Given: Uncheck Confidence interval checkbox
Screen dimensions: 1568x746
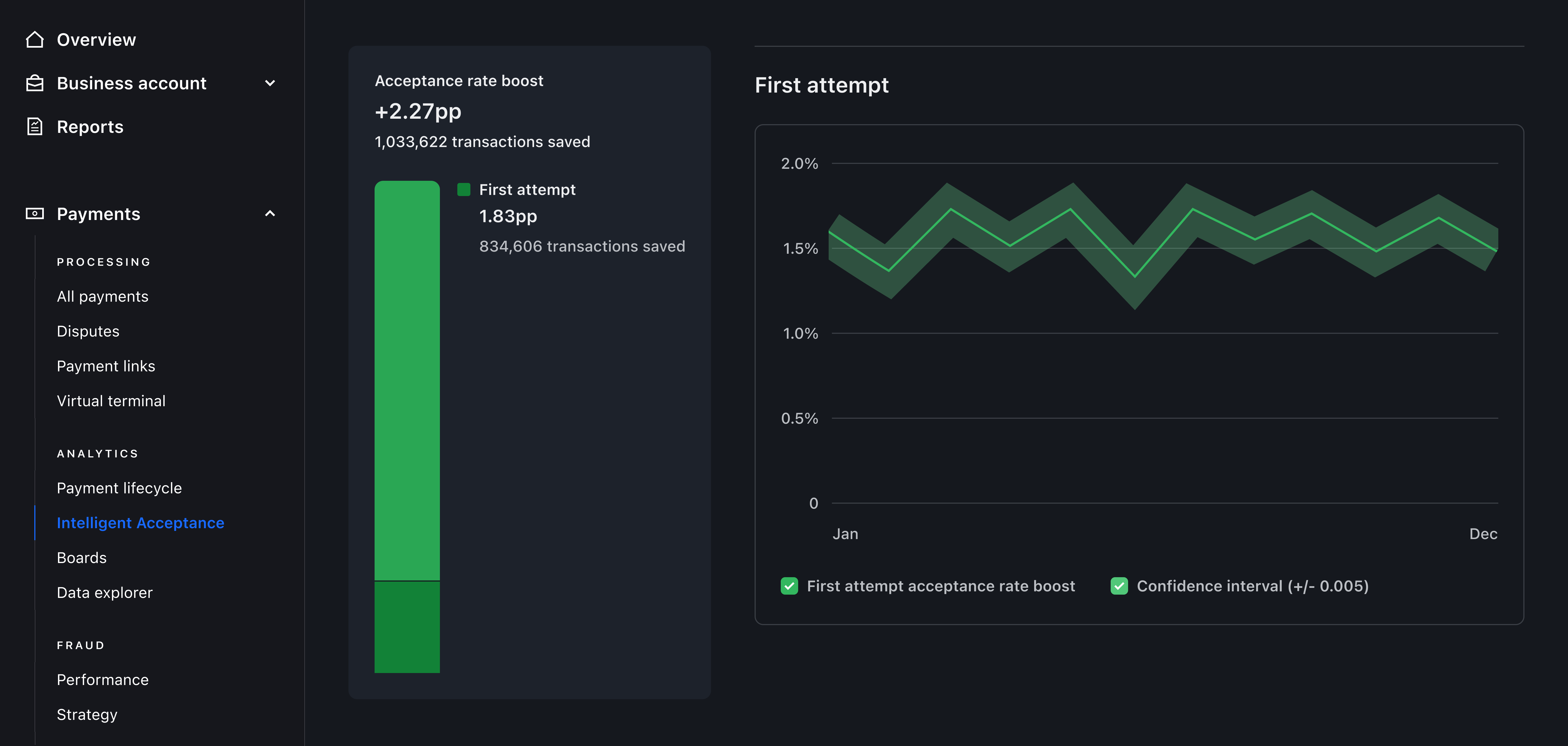Looking at the screenshot, I should [1119, 586].
